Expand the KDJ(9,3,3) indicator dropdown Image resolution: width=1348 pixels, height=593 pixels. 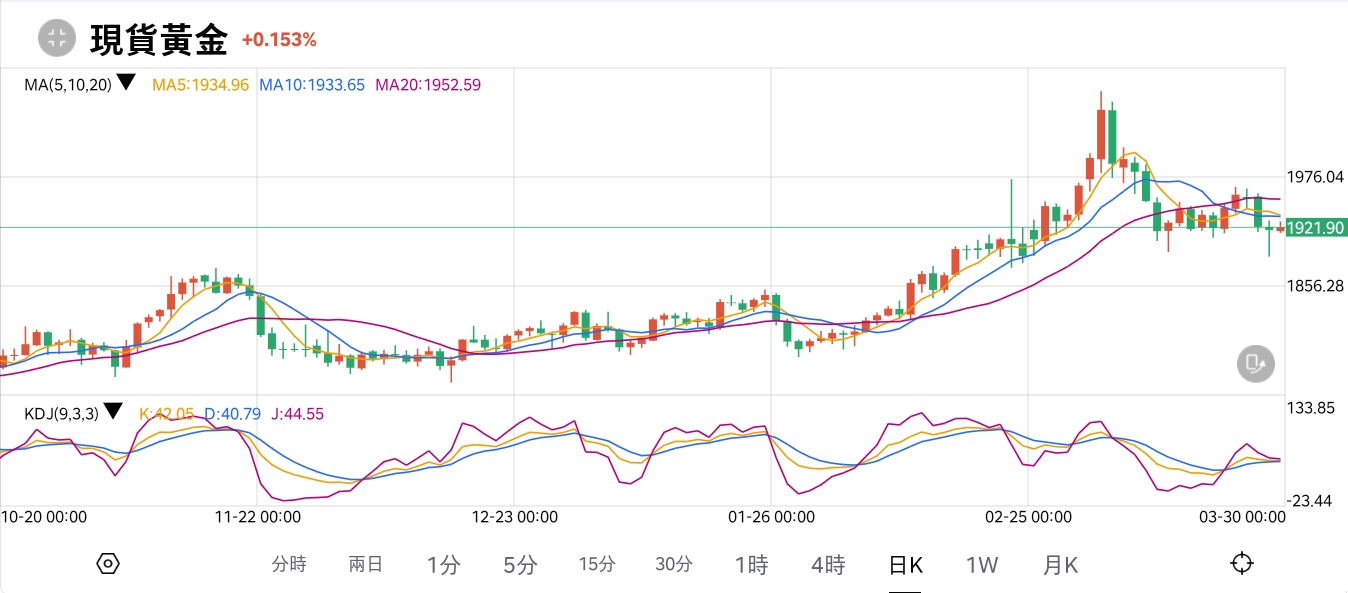click(113, 412)
